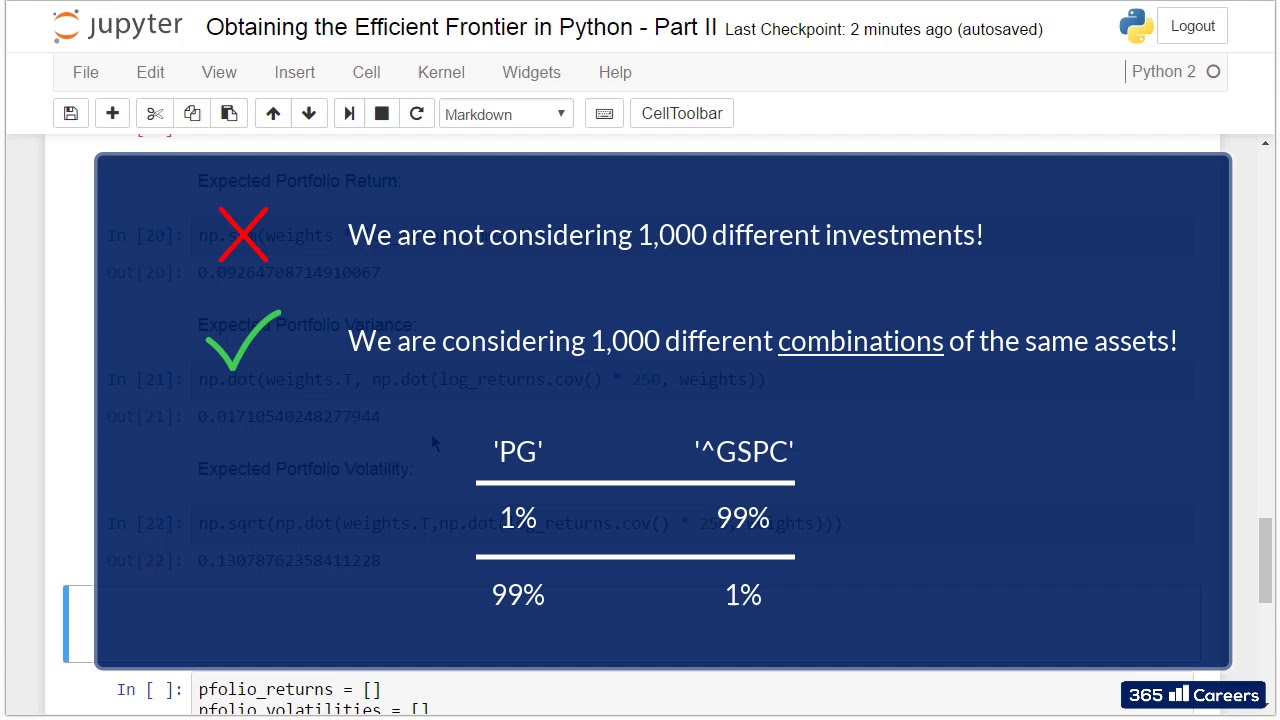Viewport: 1280px width, 720px height.
Task: Open the File menu
Action: [86, 72]
